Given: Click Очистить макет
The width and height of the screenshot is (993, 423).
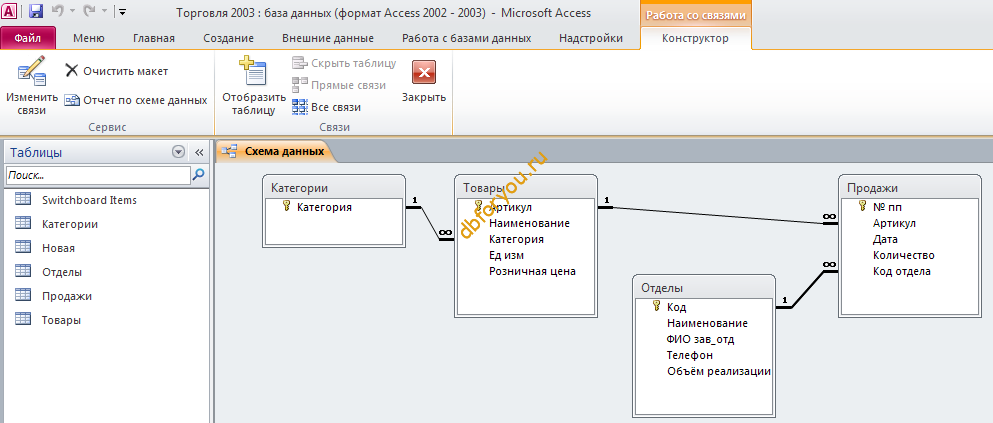Looking at the screenshot, I should [x=117, y=71].
